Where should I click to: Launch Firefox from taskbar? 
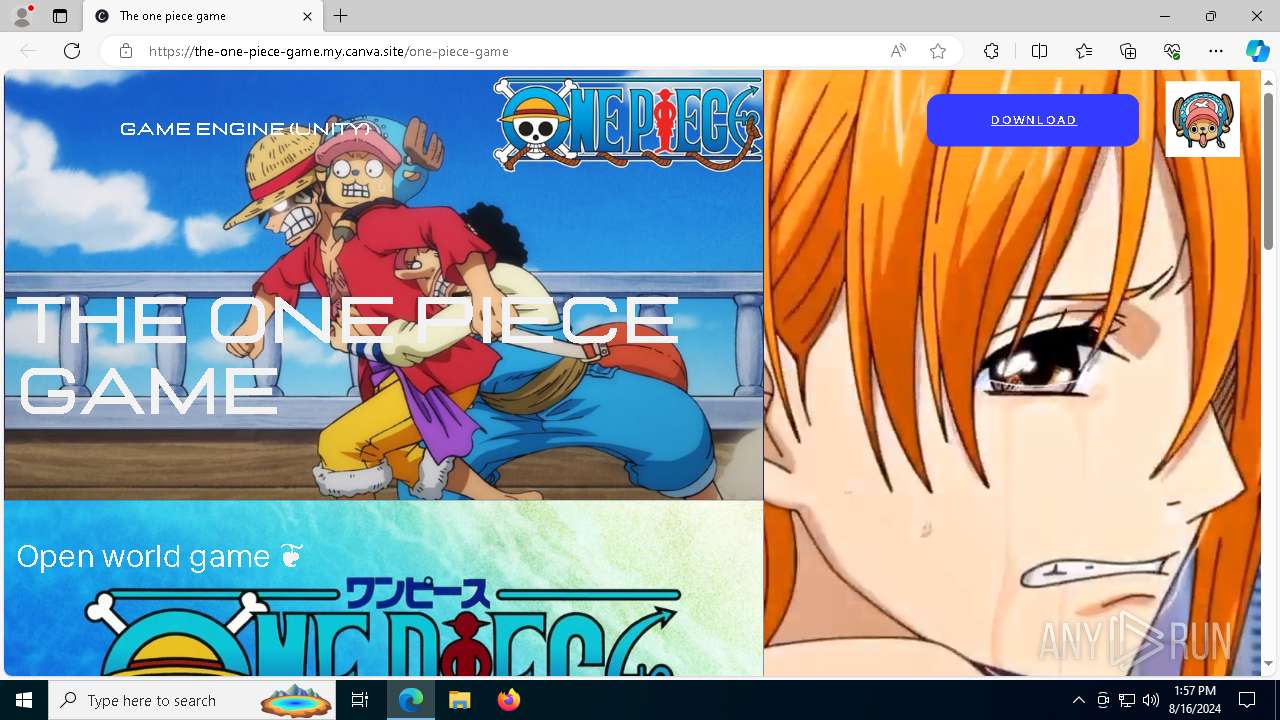click(508, 700)
